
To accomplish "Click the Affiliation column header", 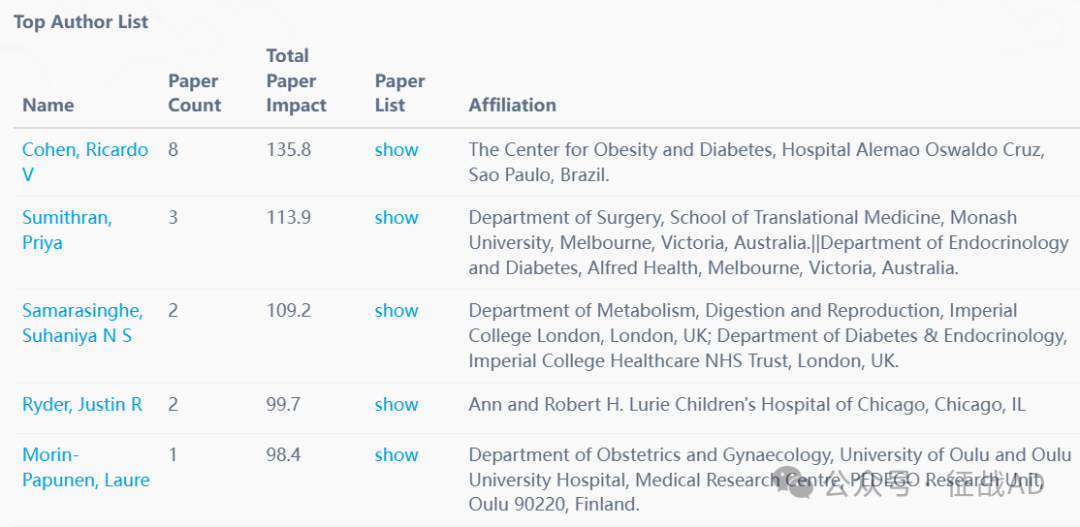I will [512, 105].
